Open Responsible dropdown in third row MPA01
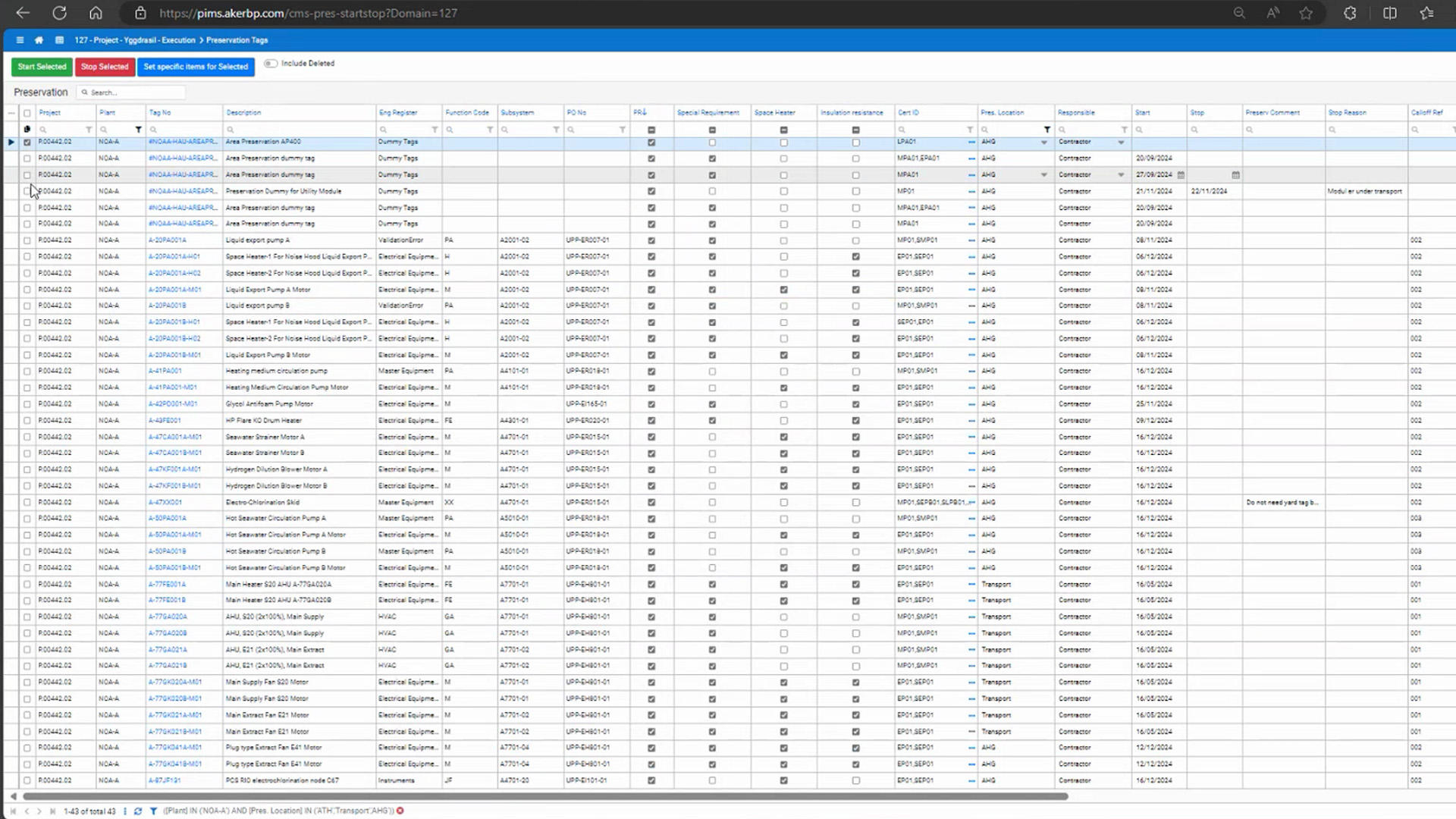This screenshot has height=819, width=1456. pyautogui.click(x=1121, y=175)
